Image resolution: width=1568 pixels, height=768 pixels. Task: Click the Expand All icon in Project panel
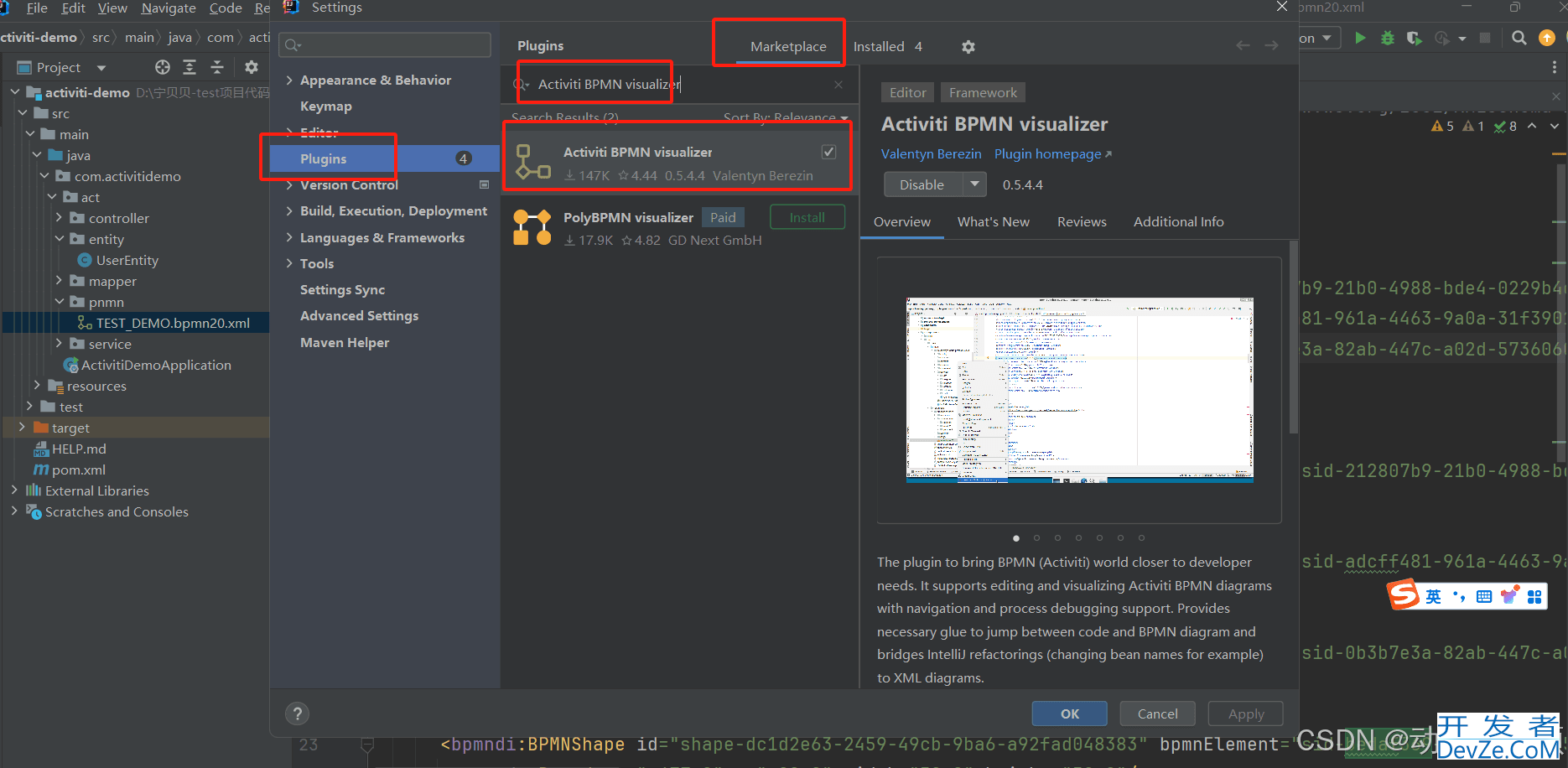[x=190, y=67]
